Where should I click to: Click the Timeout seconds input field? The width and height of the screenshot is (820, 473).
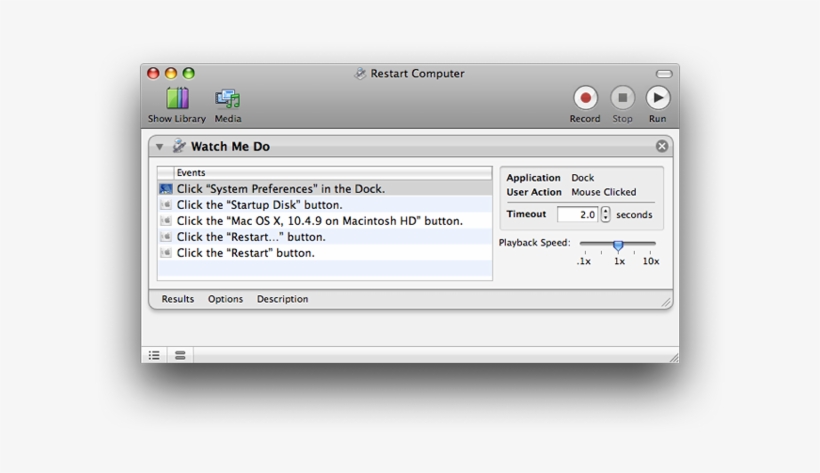(577, 214)
